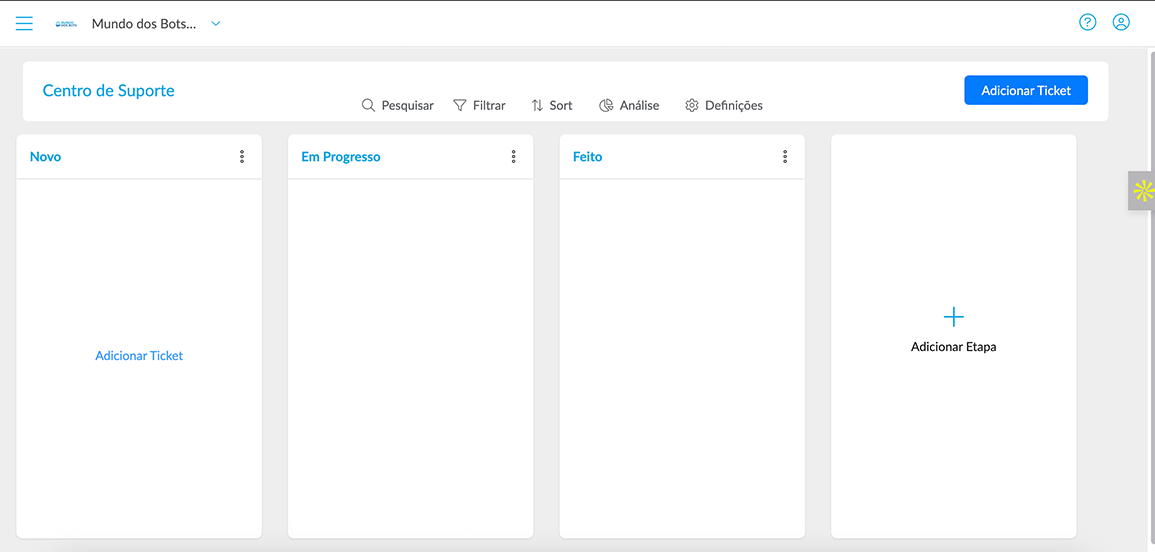Screen dimensions: 1155x552
Task: Open the user profile icon
Action: click(x=1120, y=22)
